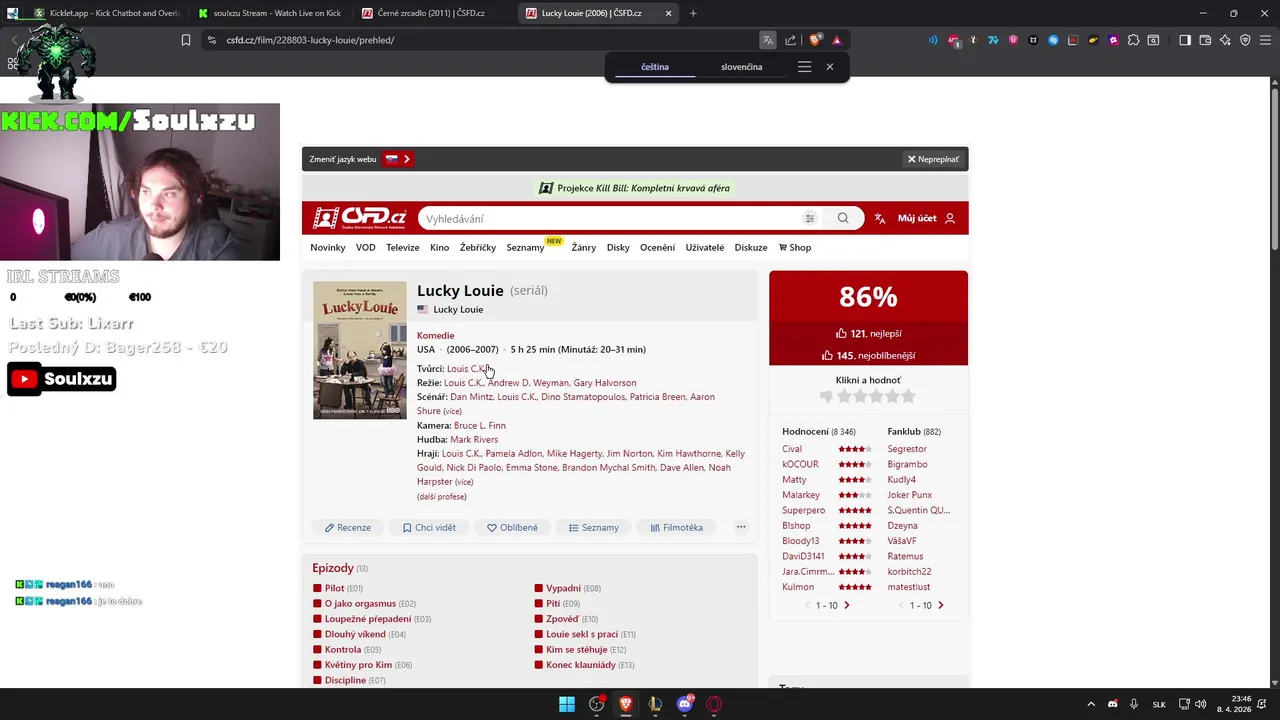The width and height of the screenshot is (1280, 720).
Task: Open the Brave Wallet icon
Action: click(1205, 40)
